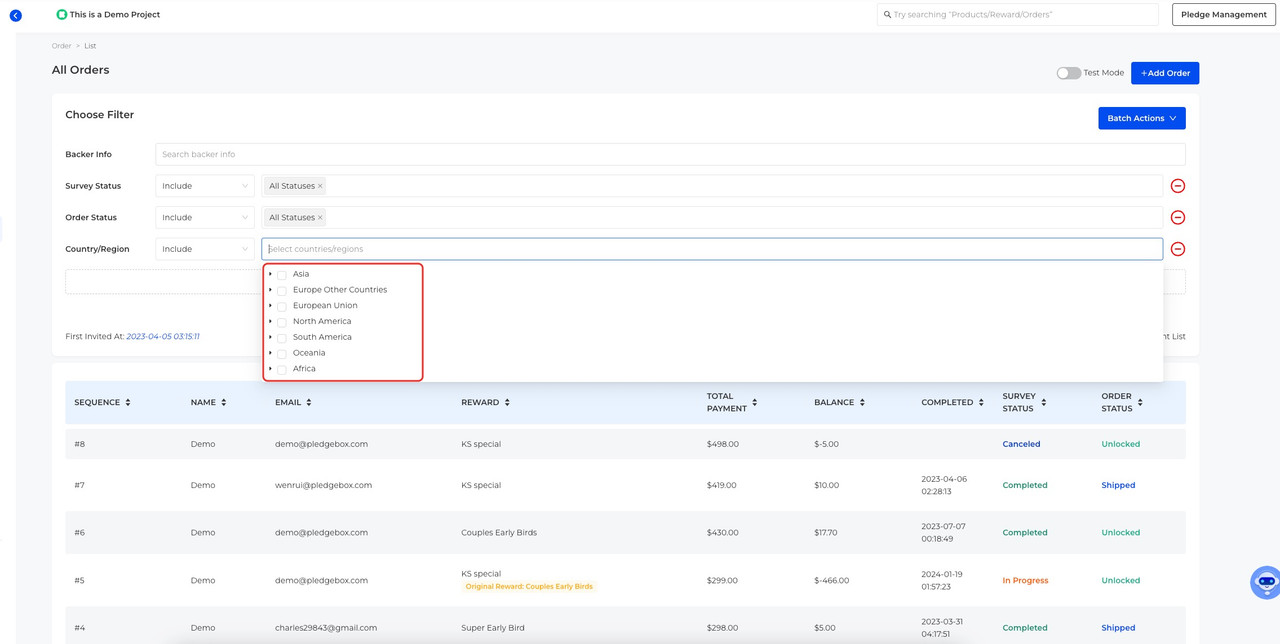Sort by Order Status column arrows

tap(1140, 402)
